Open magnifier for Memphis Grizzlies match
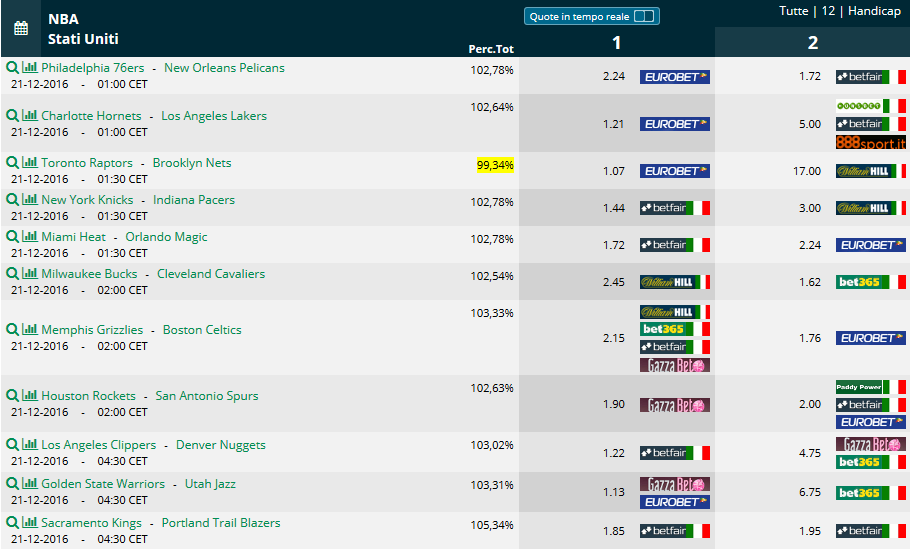910x549 pixels. pos(12,330)
